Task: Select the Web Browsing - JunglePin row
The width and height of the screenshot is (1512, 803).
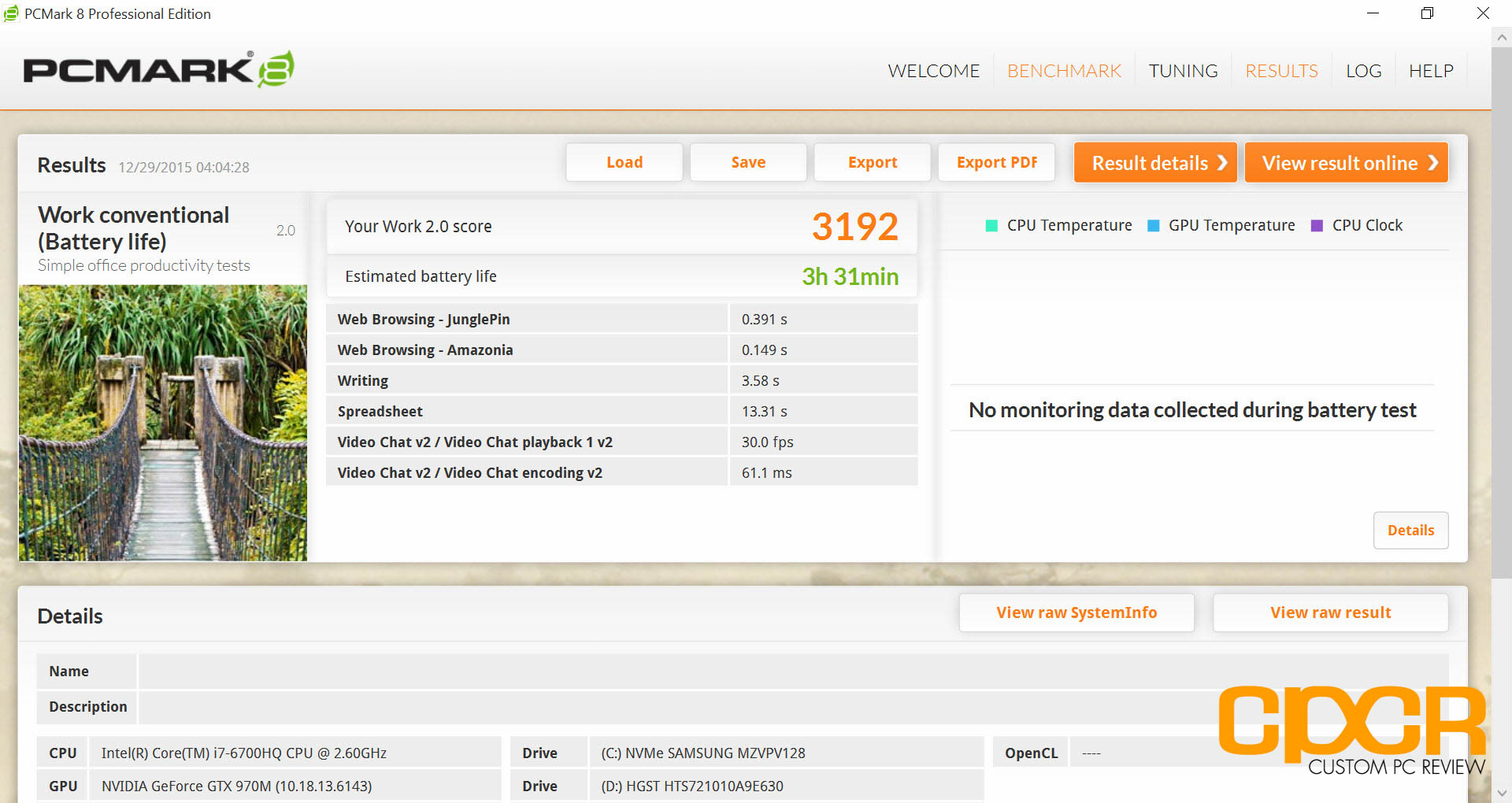Action: click(622, 319)
